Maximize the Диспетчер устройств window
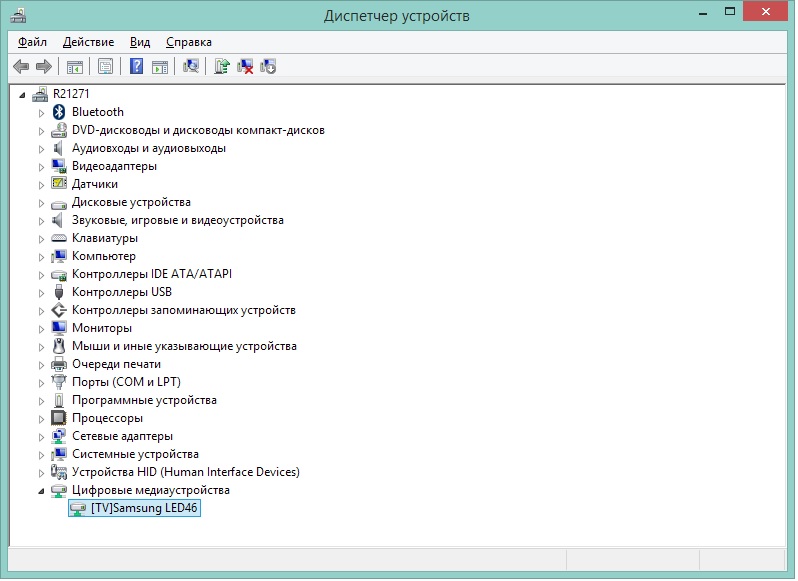798x581 pixels. (730, 11)
